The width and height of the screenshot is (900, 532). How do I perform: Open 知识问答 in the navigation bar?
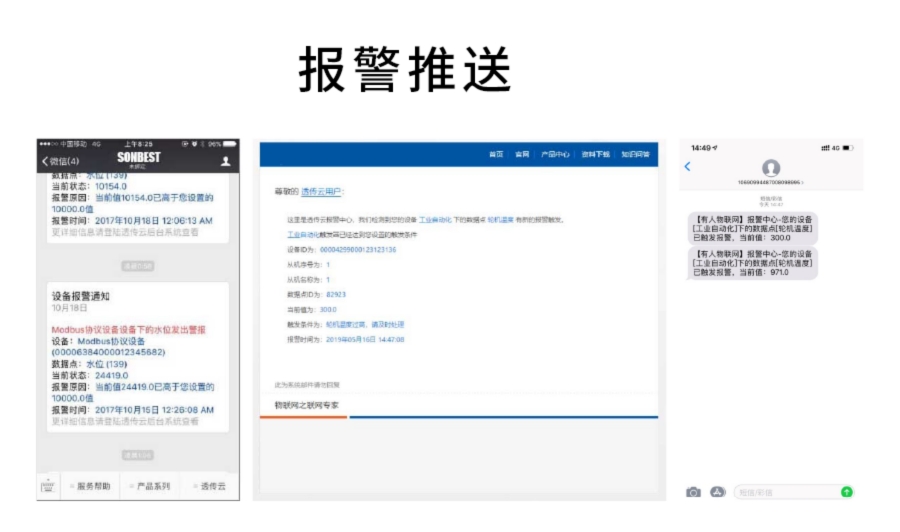tap(635, 155)
